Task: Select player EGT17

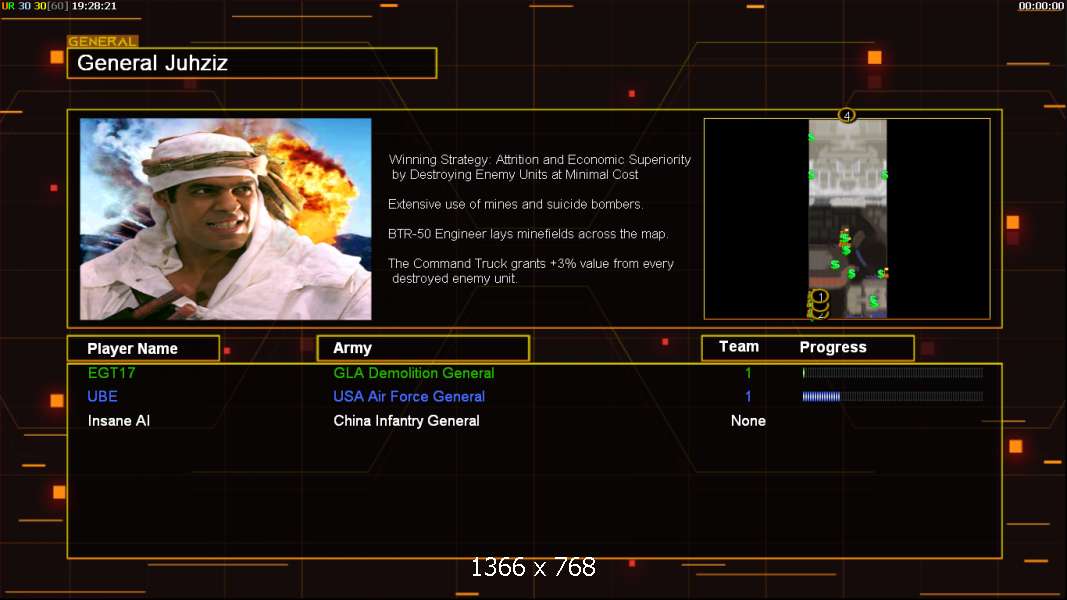Action: pos(112,373)
